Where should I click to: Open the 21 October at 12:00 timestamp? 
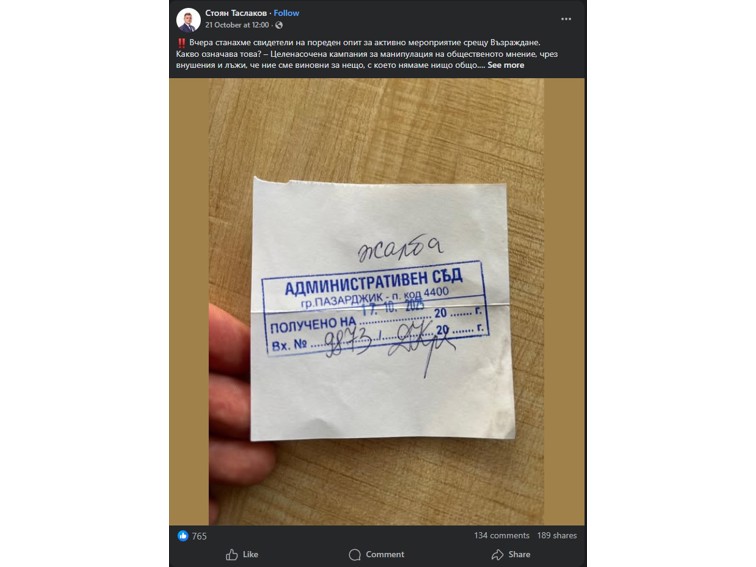(237, 25)
